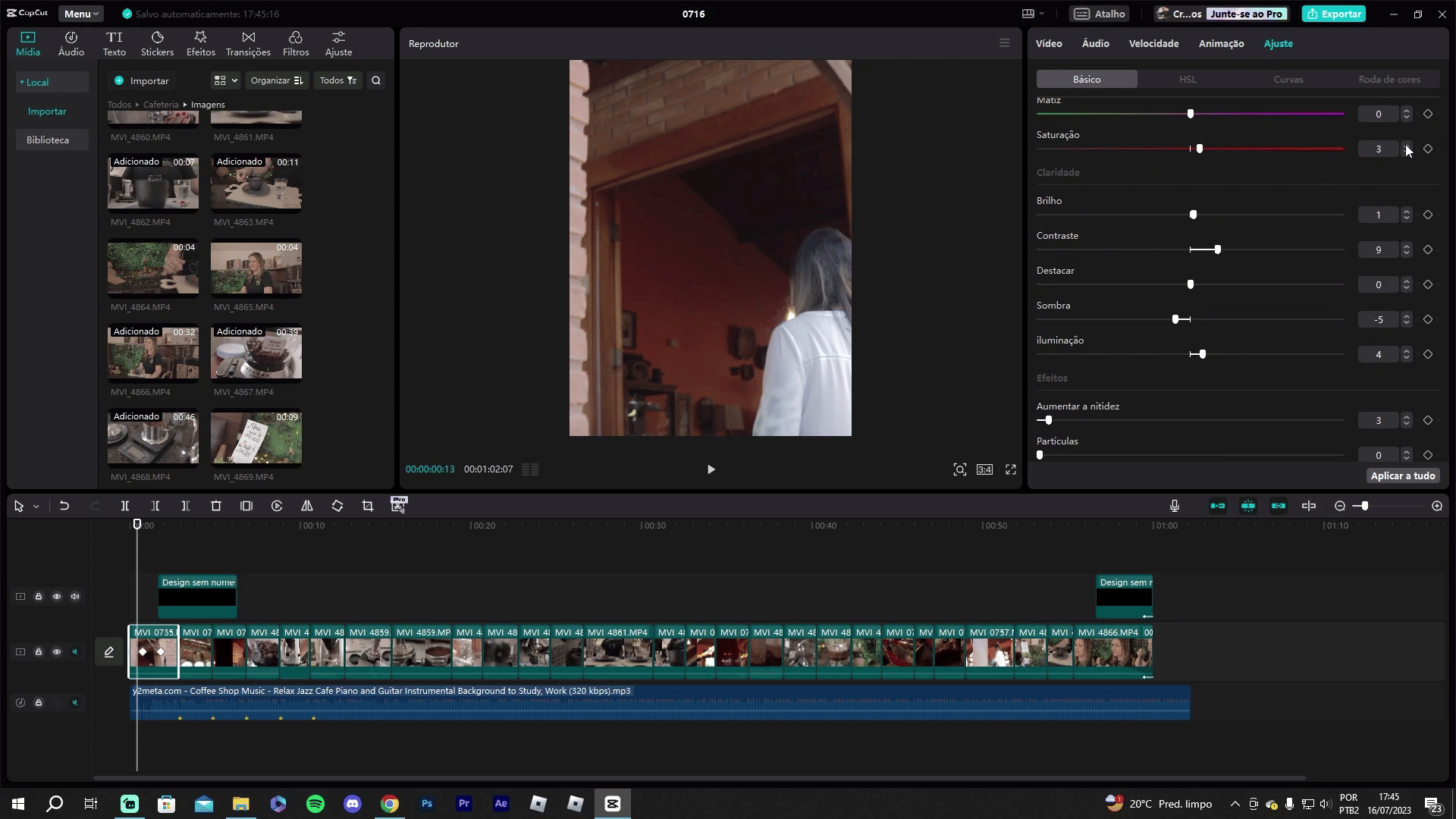Expand the Organizar sort dropdown
The height and width of the screenshot is (819, 1456).
click(x=277, y=80)
